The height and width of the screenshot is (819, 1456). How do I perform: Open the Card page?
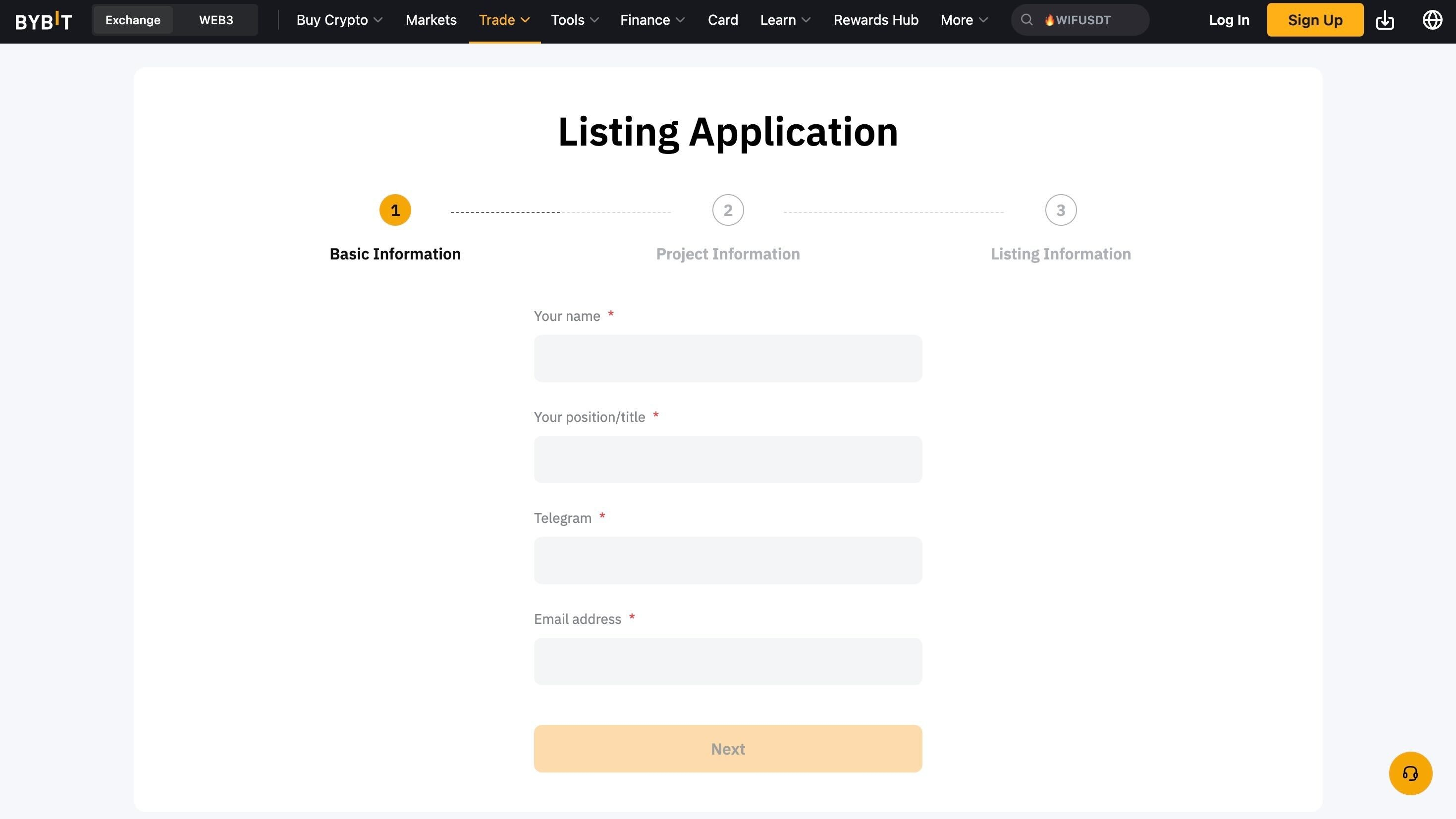point(723,20)
